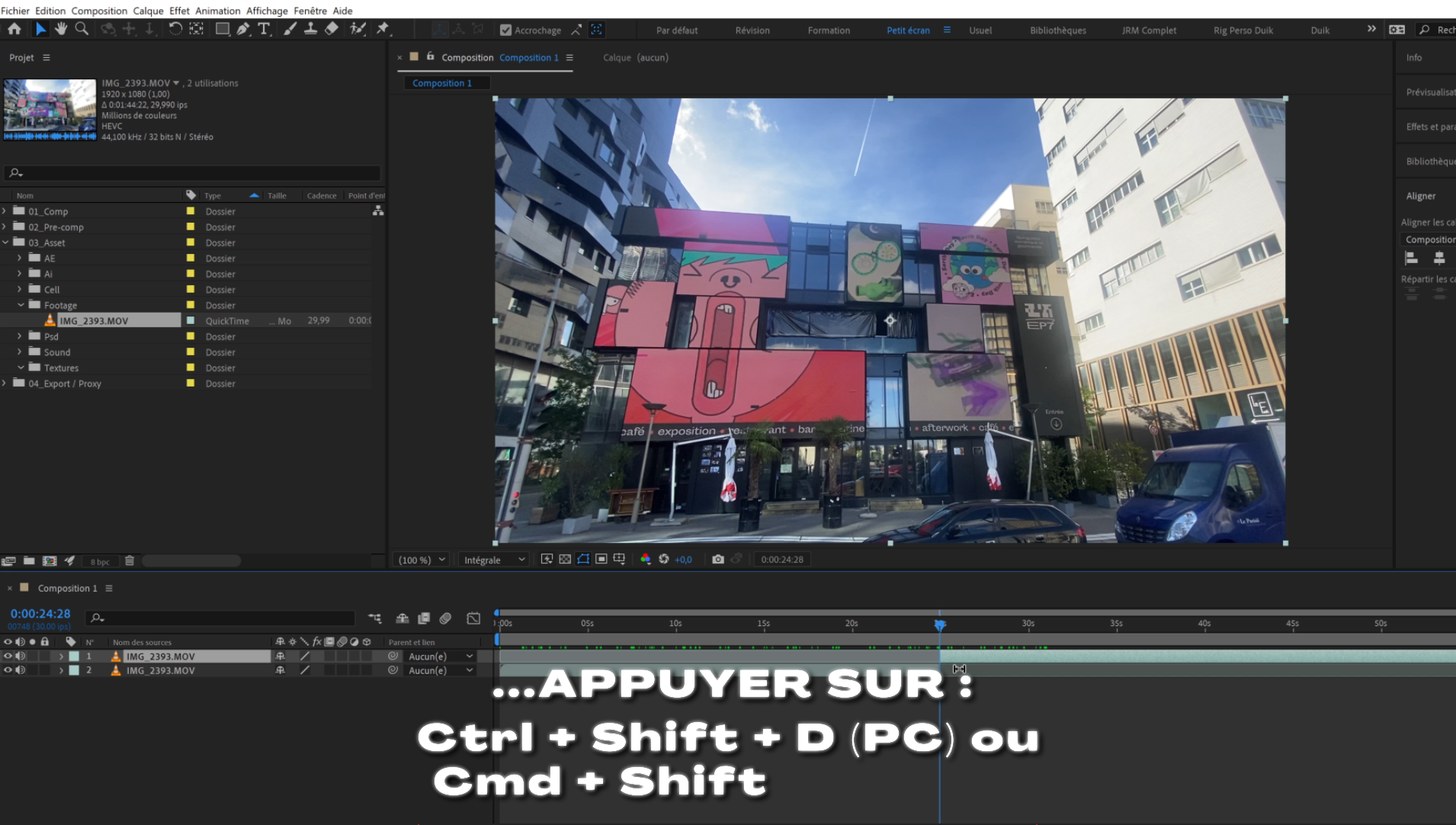The height and width of the screenshot is (825, 1456).
Task: Click the trash icon in Project panel
Action: tap(130, 560)
